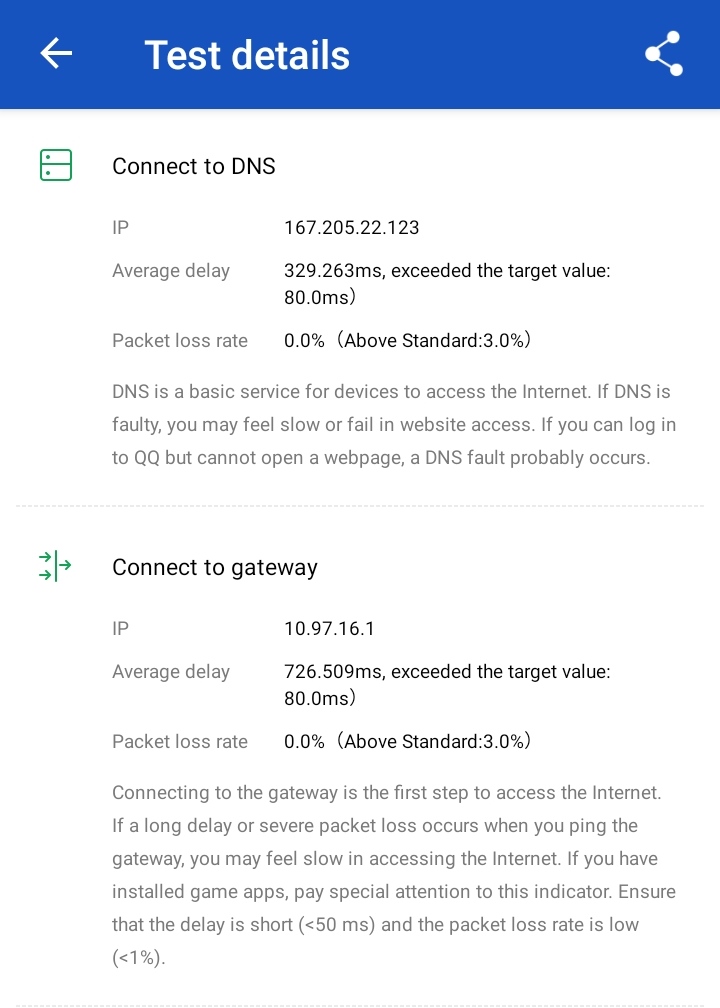Tap DNS IP address 167.205.22.123
Screen dimensions: 720x1008
pyautogui.click(x=352, y=228)
